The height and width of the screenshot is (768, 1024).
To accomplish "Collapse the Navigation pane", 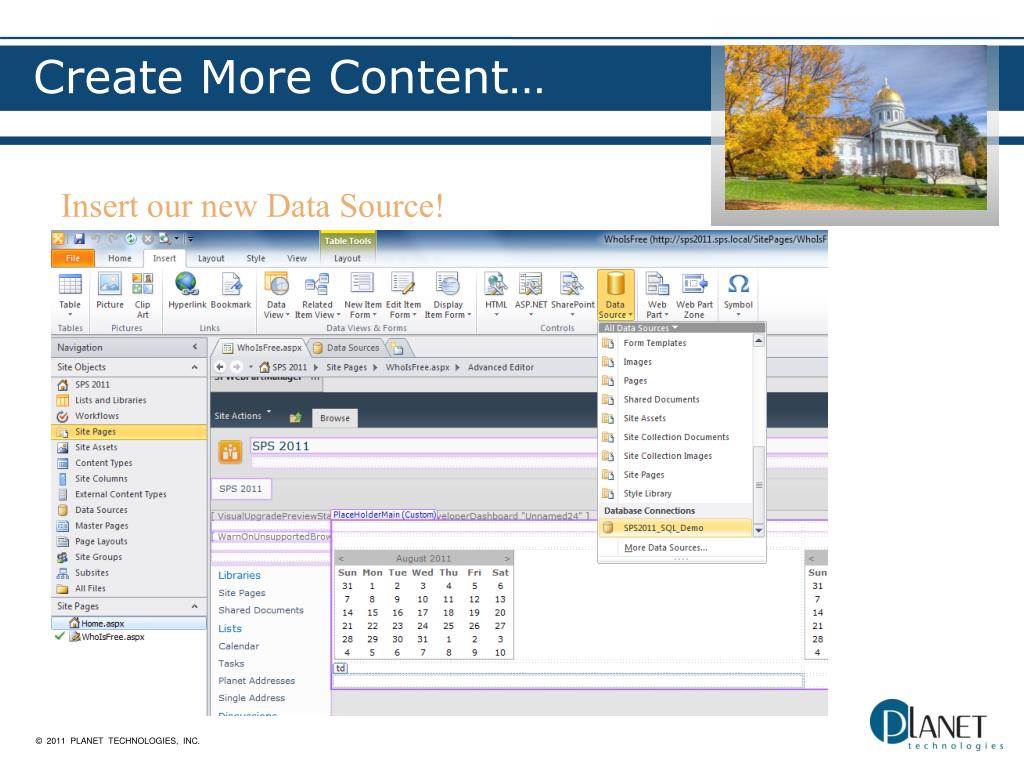I will point(195,347).
